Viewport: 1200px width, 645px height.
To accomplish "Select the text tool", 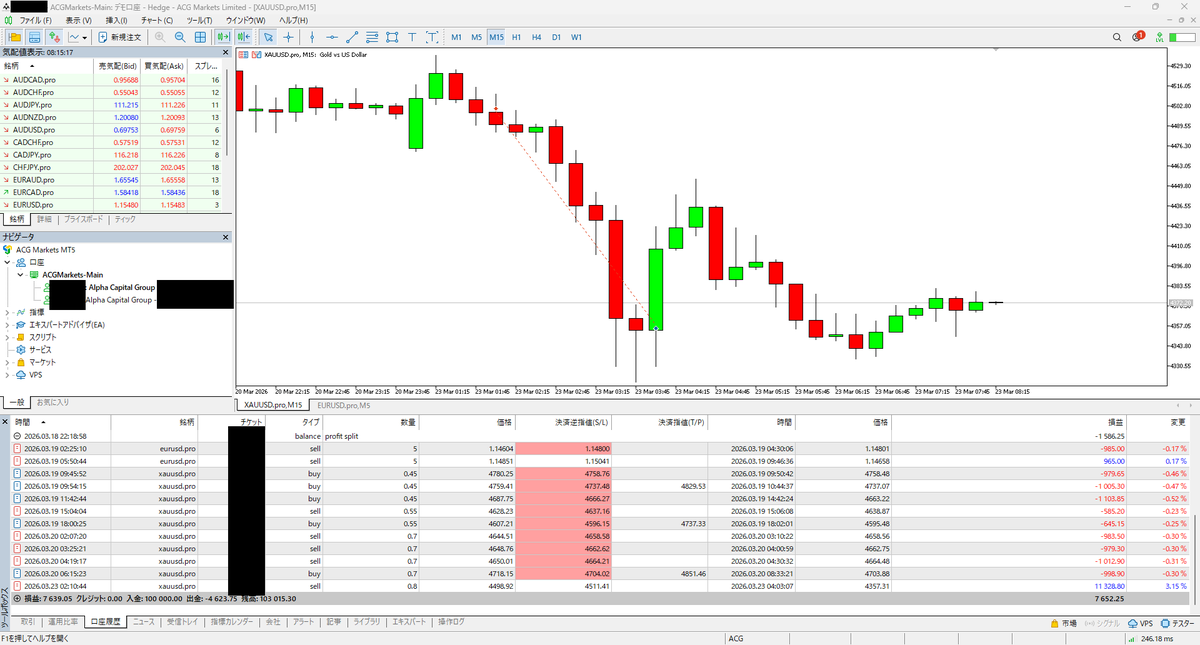I will [x=412, y=38].
